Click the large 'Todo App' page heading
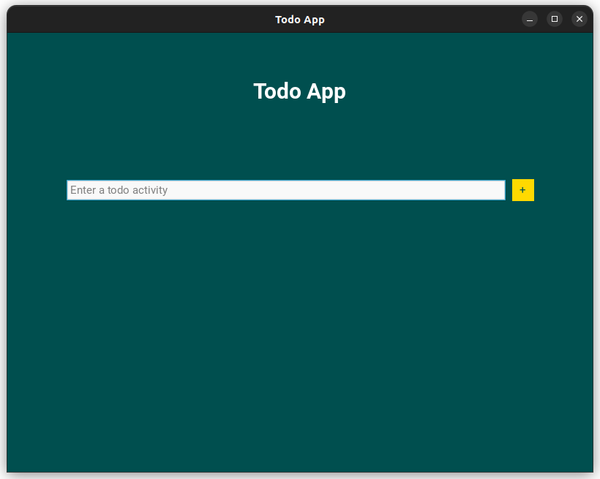 point(300,92)
